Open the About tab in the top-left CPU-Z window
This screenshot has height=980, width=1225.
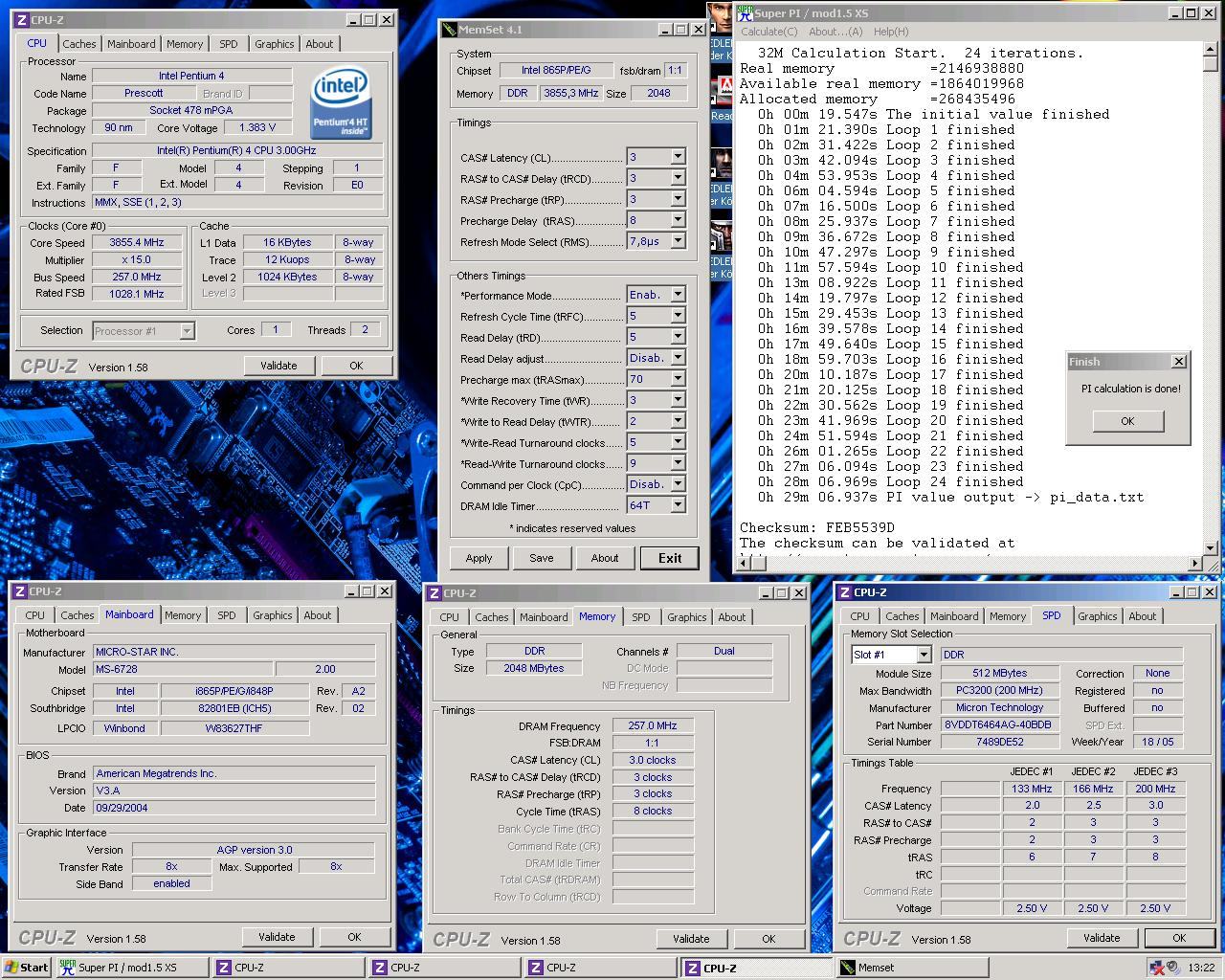point(320,44)
